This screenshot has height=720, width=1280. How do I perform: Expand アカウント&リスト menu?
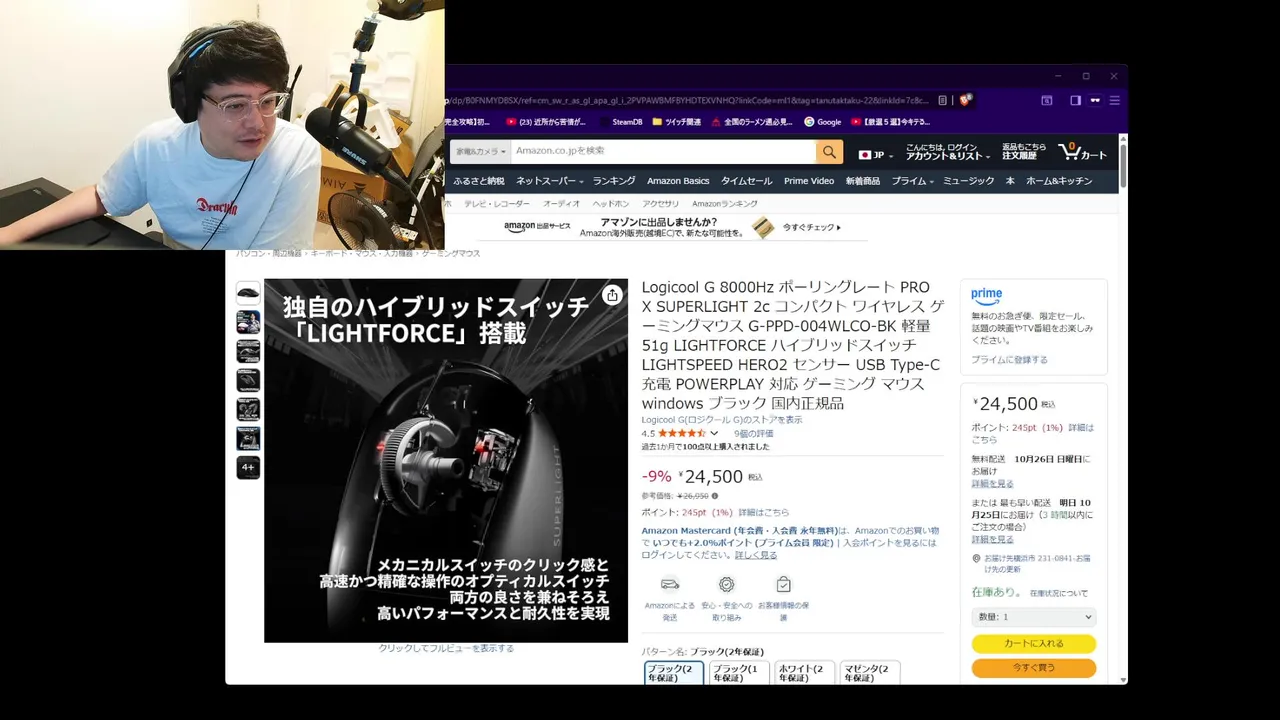(x=947, y=152)
